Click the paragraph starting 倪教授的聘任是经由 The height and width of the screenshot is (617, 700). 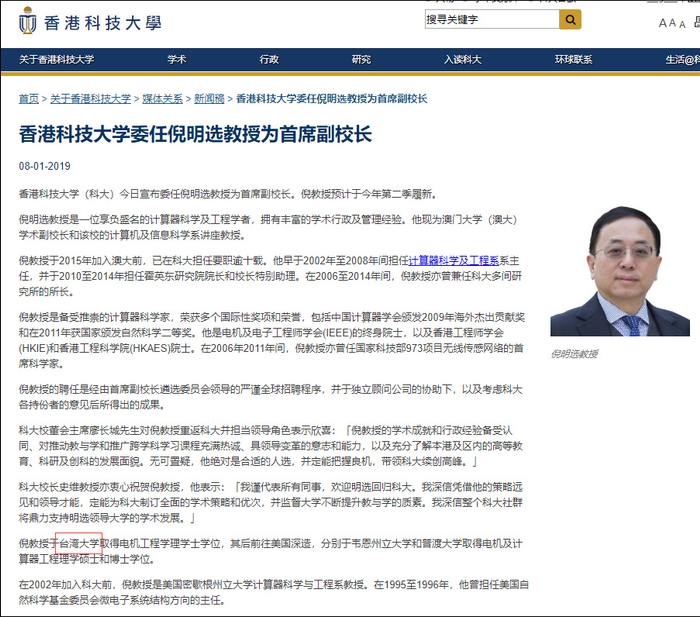pyautogui.click(x=271, y=397)
